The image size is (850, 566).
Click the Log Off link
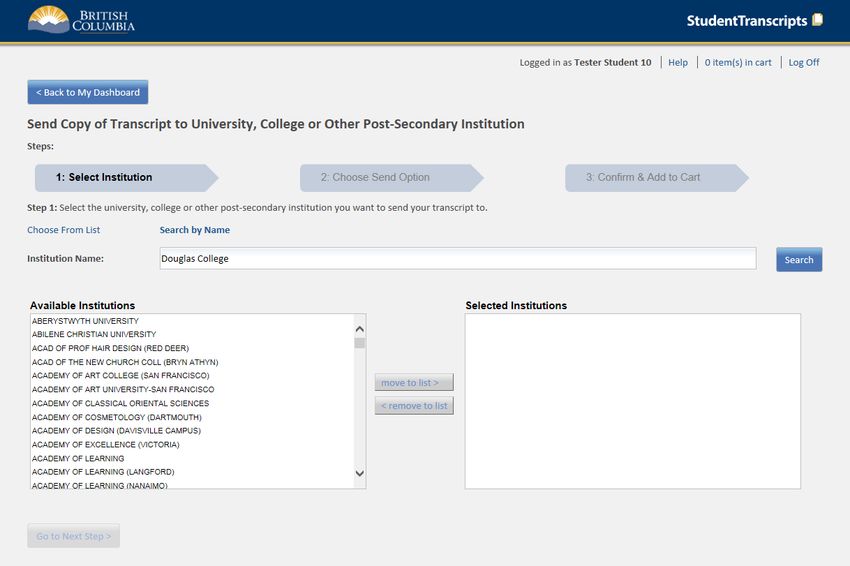click(803, 62)
